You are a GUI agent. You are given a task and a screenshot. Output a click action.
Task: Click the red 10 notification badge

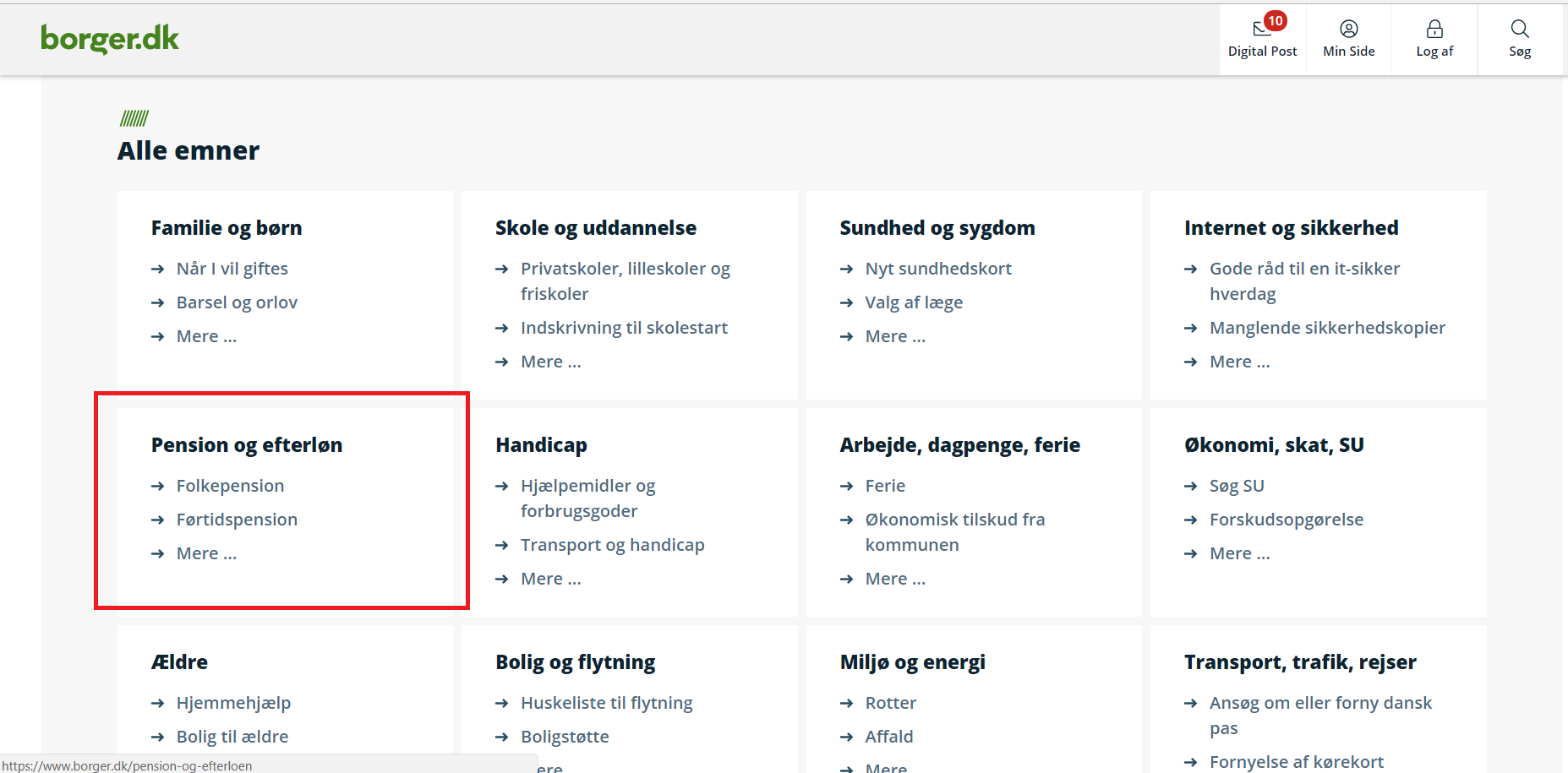click(x=1276, y=20)
